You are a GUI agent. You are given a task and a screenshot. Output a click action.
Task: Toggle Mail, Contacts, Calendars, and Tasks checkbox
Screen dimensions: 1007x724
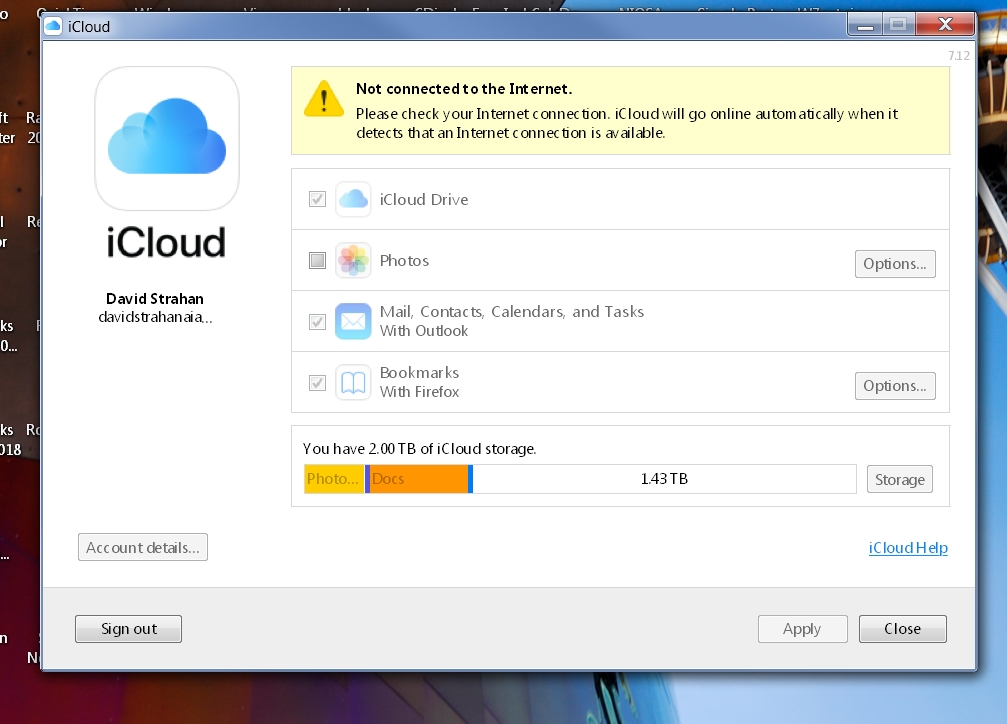coord(317,321)
